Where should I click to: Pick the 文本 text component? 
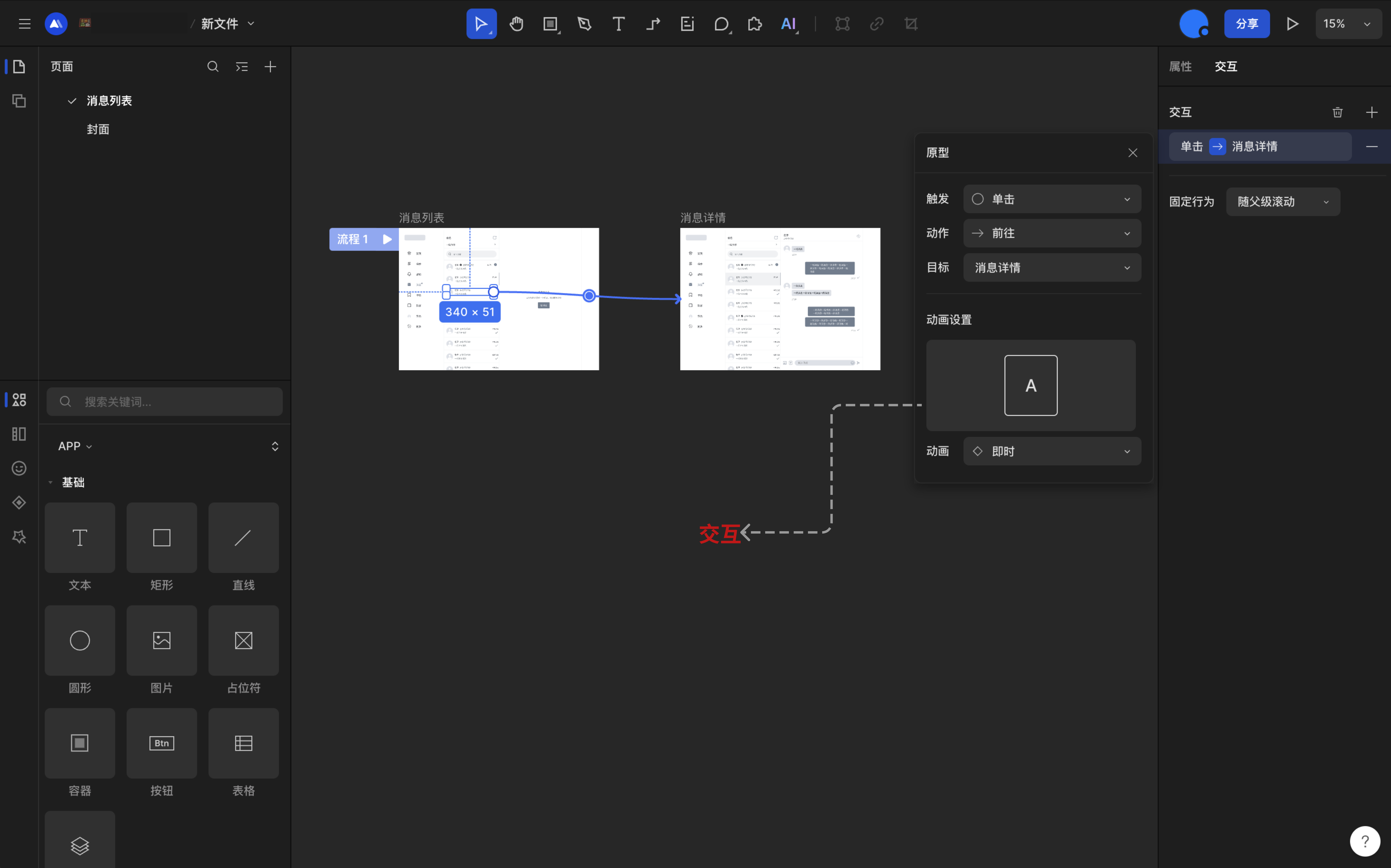coord(80,538)
